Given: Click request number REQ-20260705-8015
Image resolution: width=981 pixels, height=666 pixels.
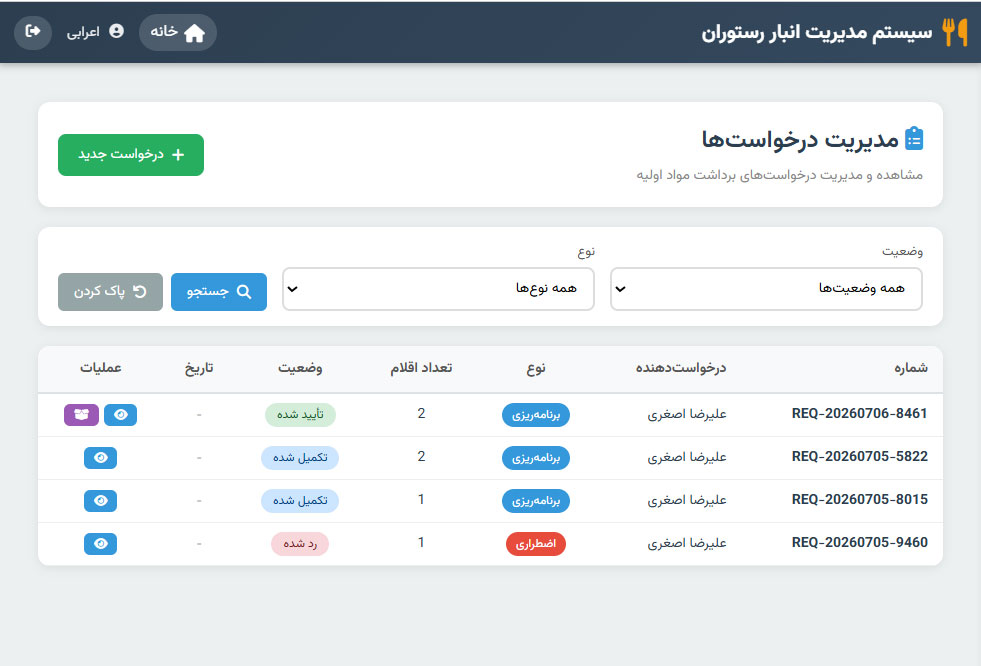Looking at the screenshot, I should 860,500.
